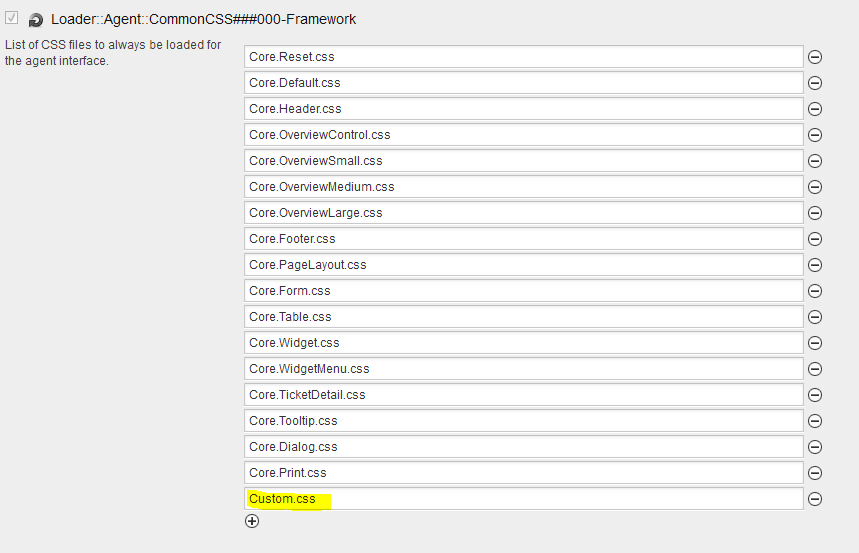Remove the Core.OverviewSmall.css entry
Image resolution: width=859 pixels, height=553 pixels.
[x=815, y=161]
